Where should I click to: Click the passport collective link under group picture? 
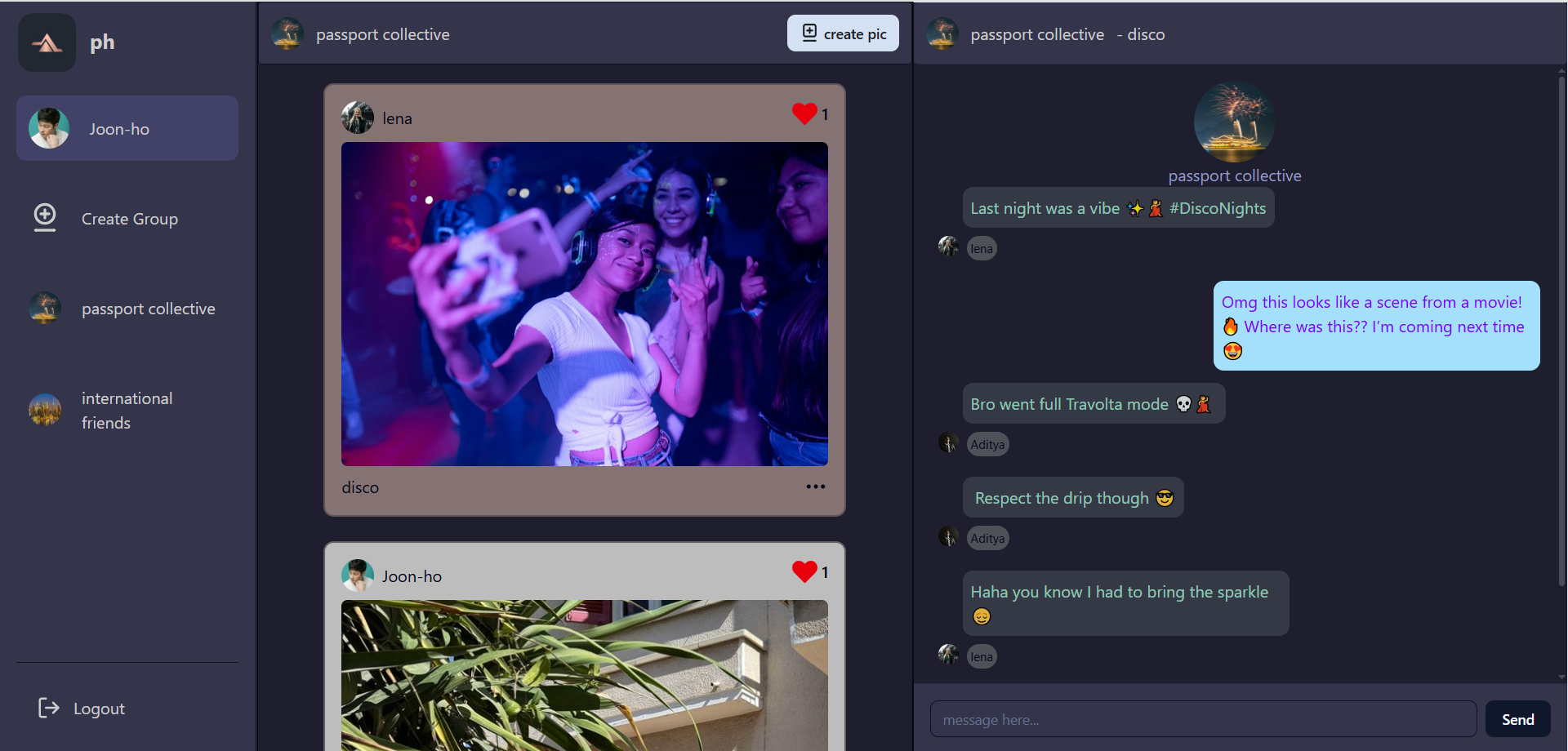pyautogui.click(x=1235, y=176)
